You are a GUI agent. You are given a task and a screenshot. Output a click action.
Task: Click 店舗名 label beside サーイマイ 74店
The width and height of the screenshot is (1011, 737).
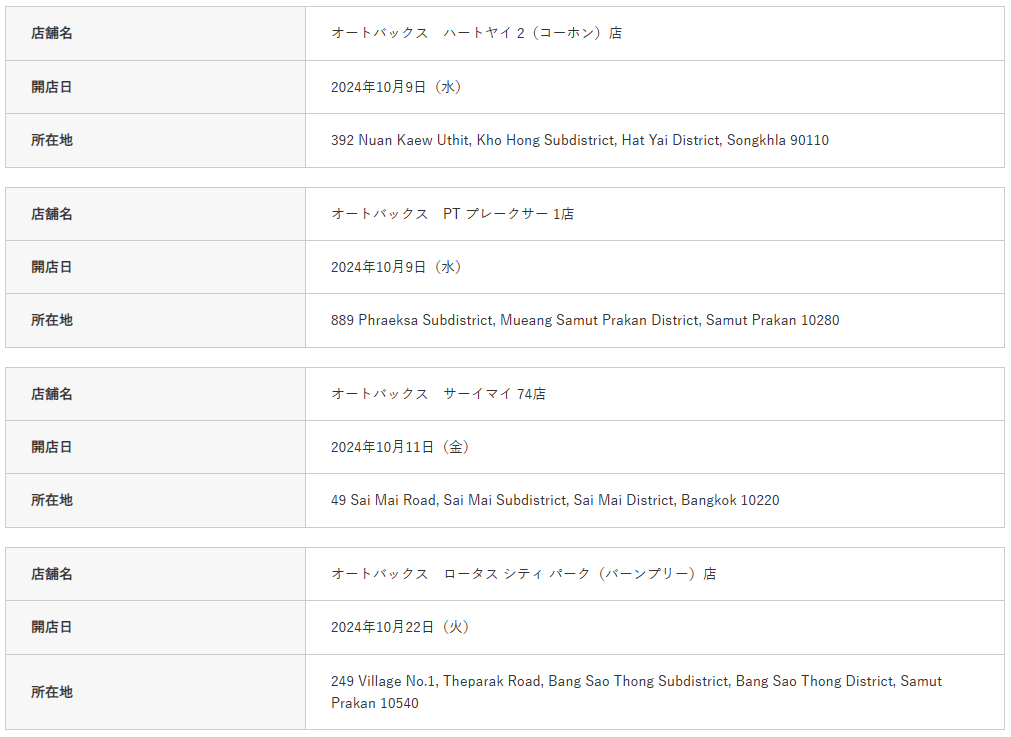(52, 394)
